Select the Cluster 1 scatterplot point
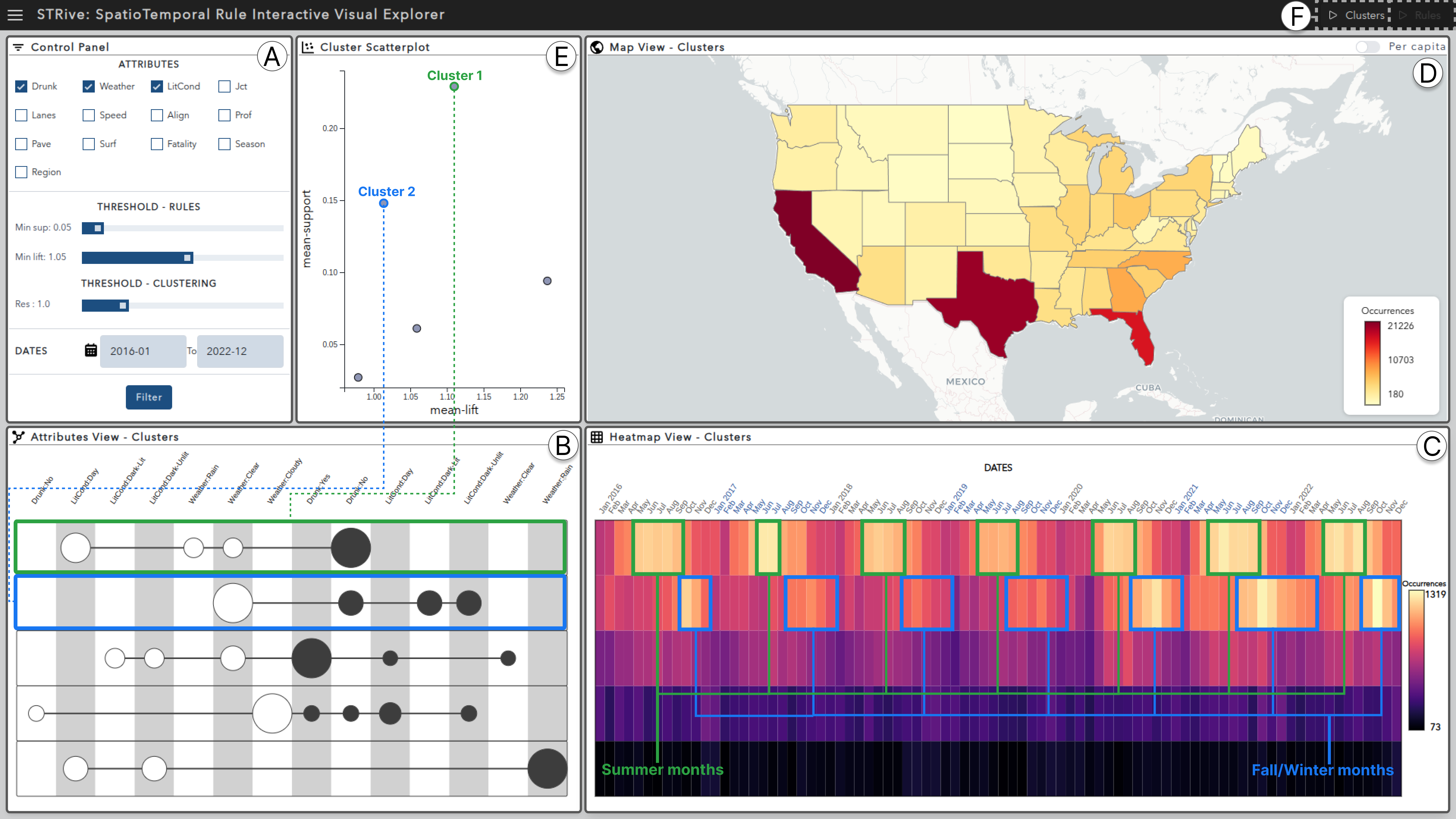This screenshot has height=819, width=1456. [454, 86]
